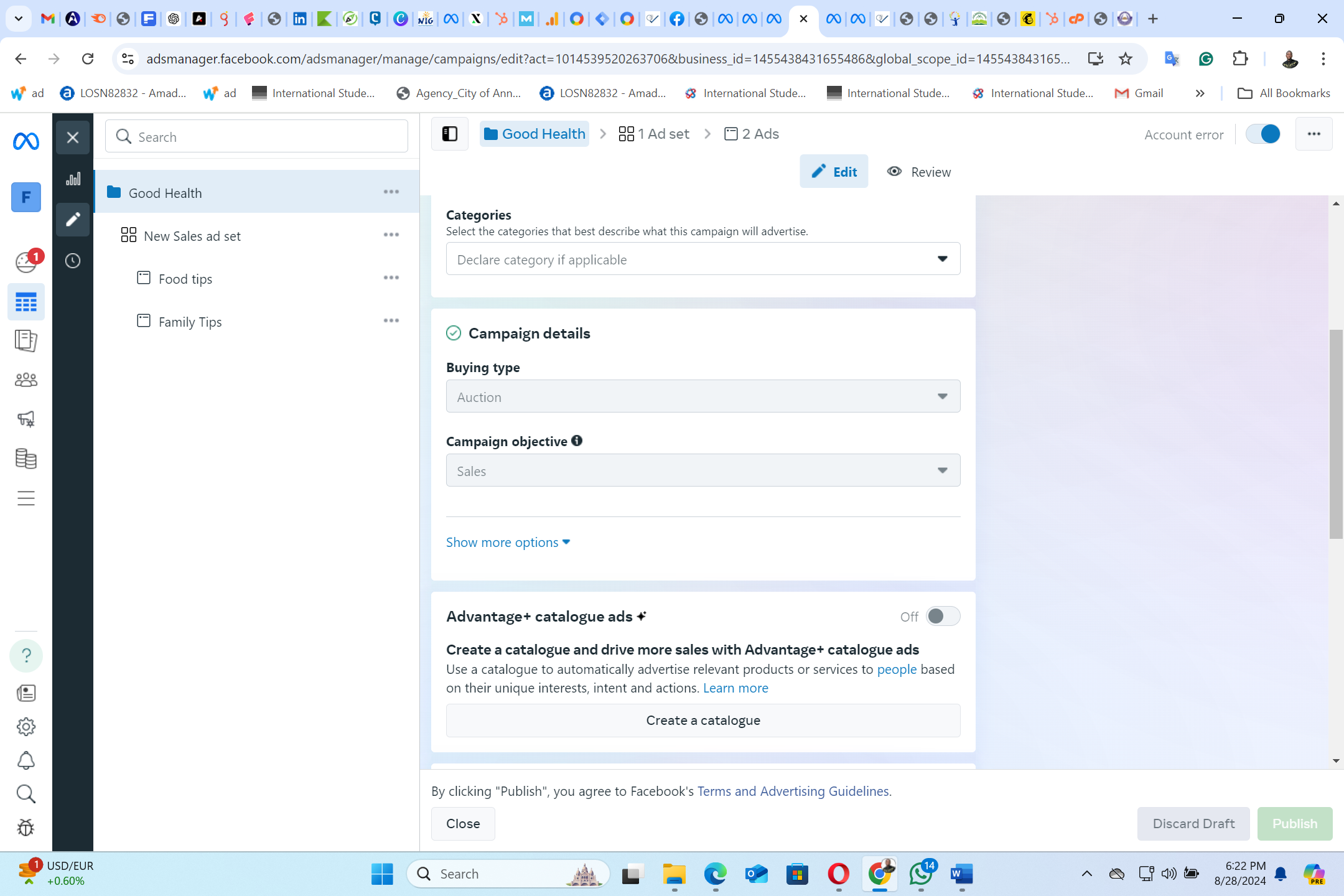Screen dimensions: 1344x896
Task: Click the Meta logo icon in sidebar
Action: 26,142
